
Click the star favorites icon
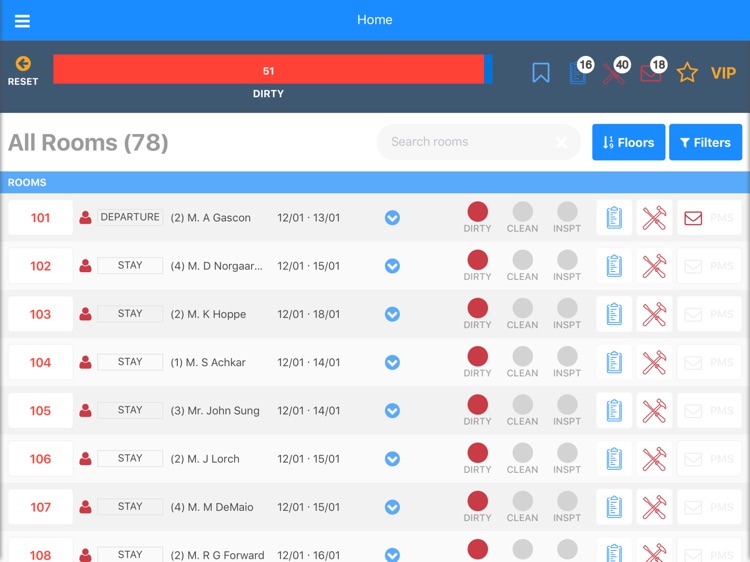click(x=687, y=73)
